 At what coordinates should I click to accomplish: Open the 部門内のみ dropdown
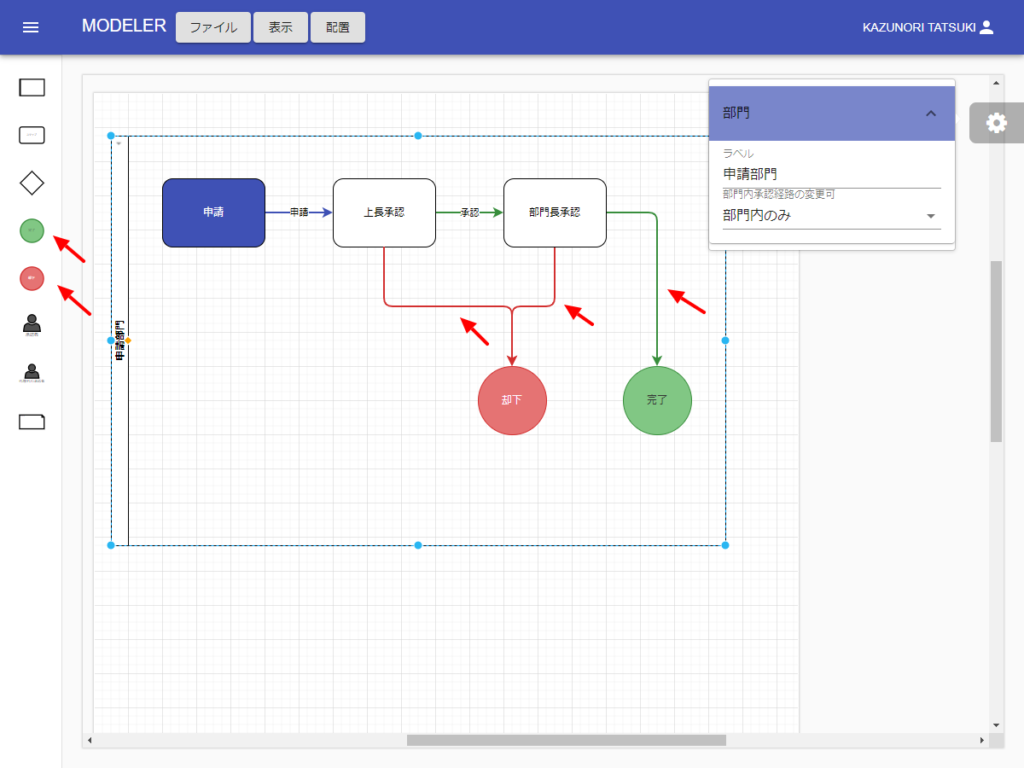tap(831, 216)
